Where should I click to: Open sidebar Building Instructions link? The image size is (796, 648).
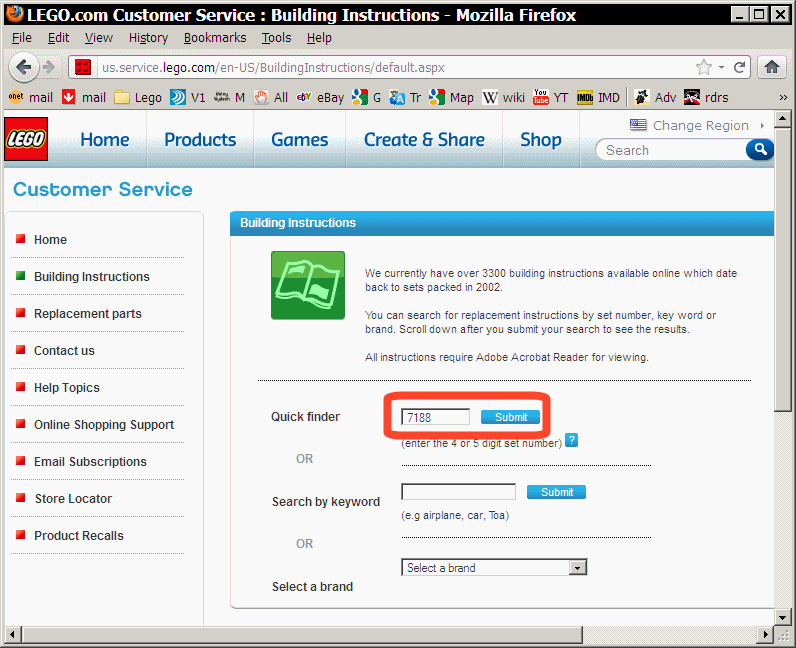click(x=91, y=276)
